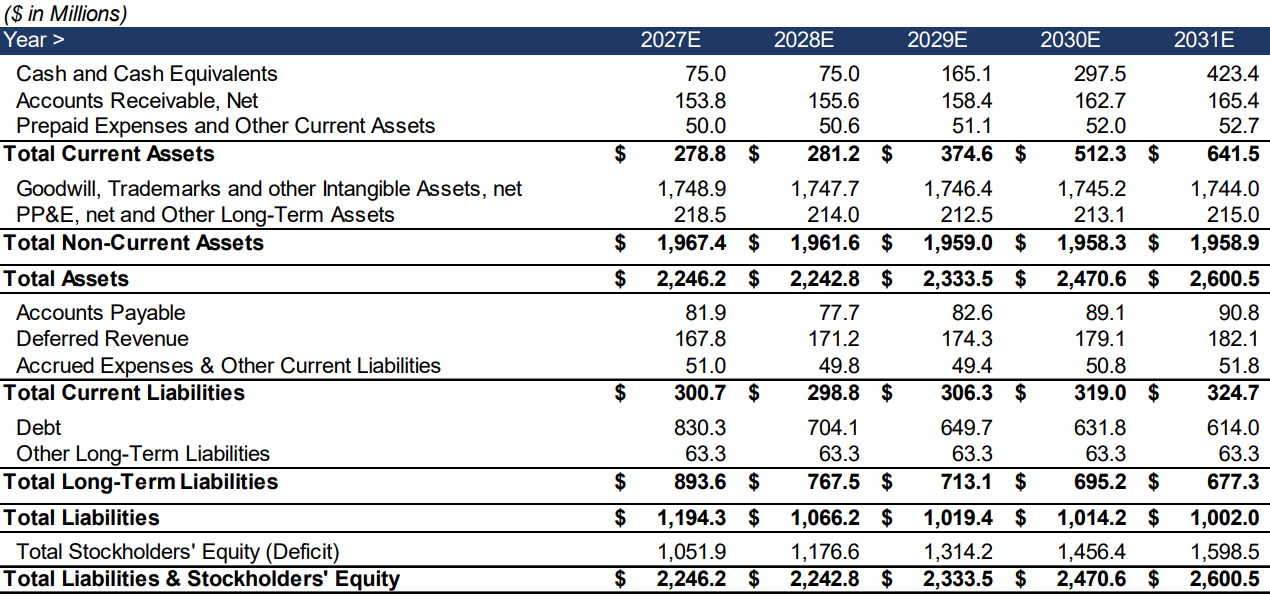
Task: Select the 2027E accrued expenses value 51.0
Action: click(x=704, y=366)
